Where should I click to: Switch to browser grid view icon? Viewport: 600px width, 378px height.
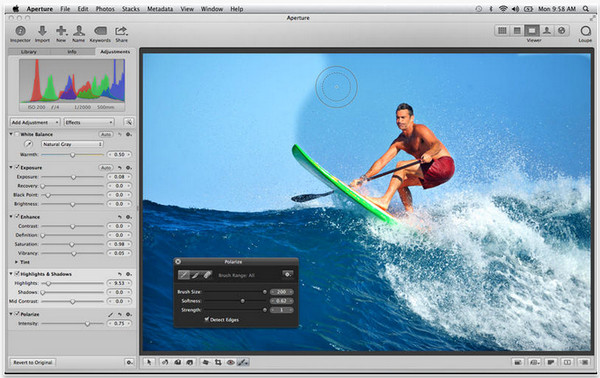(x=502, y=31)
